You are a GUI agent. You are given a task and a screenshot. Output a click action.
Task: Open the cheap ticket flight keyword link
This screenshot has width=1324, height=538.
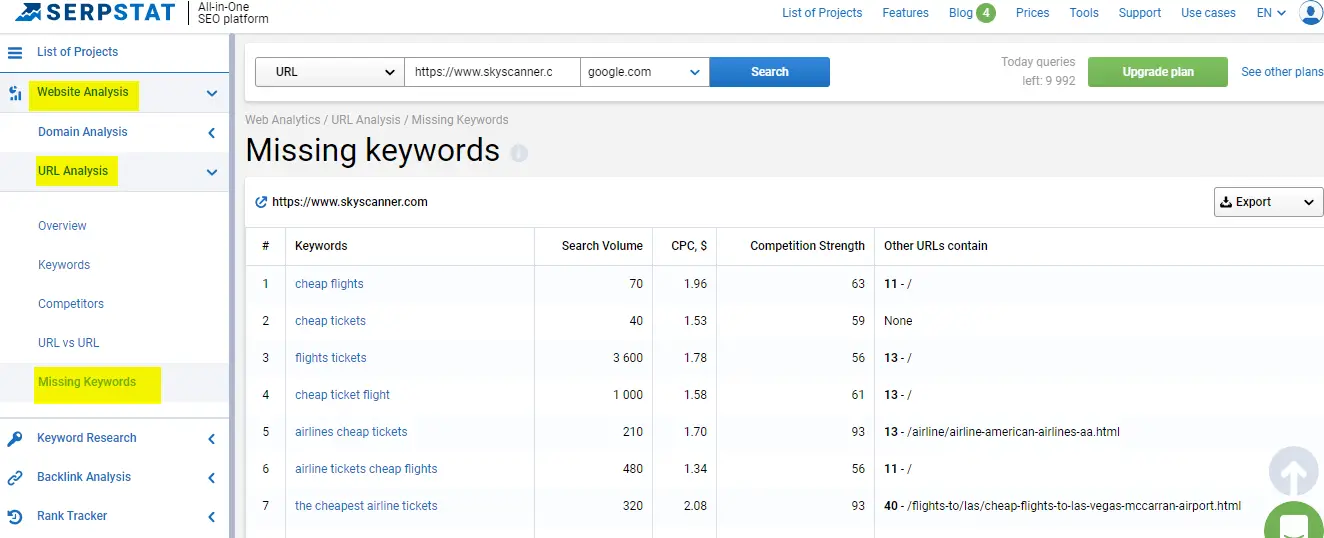click(342, 395)
